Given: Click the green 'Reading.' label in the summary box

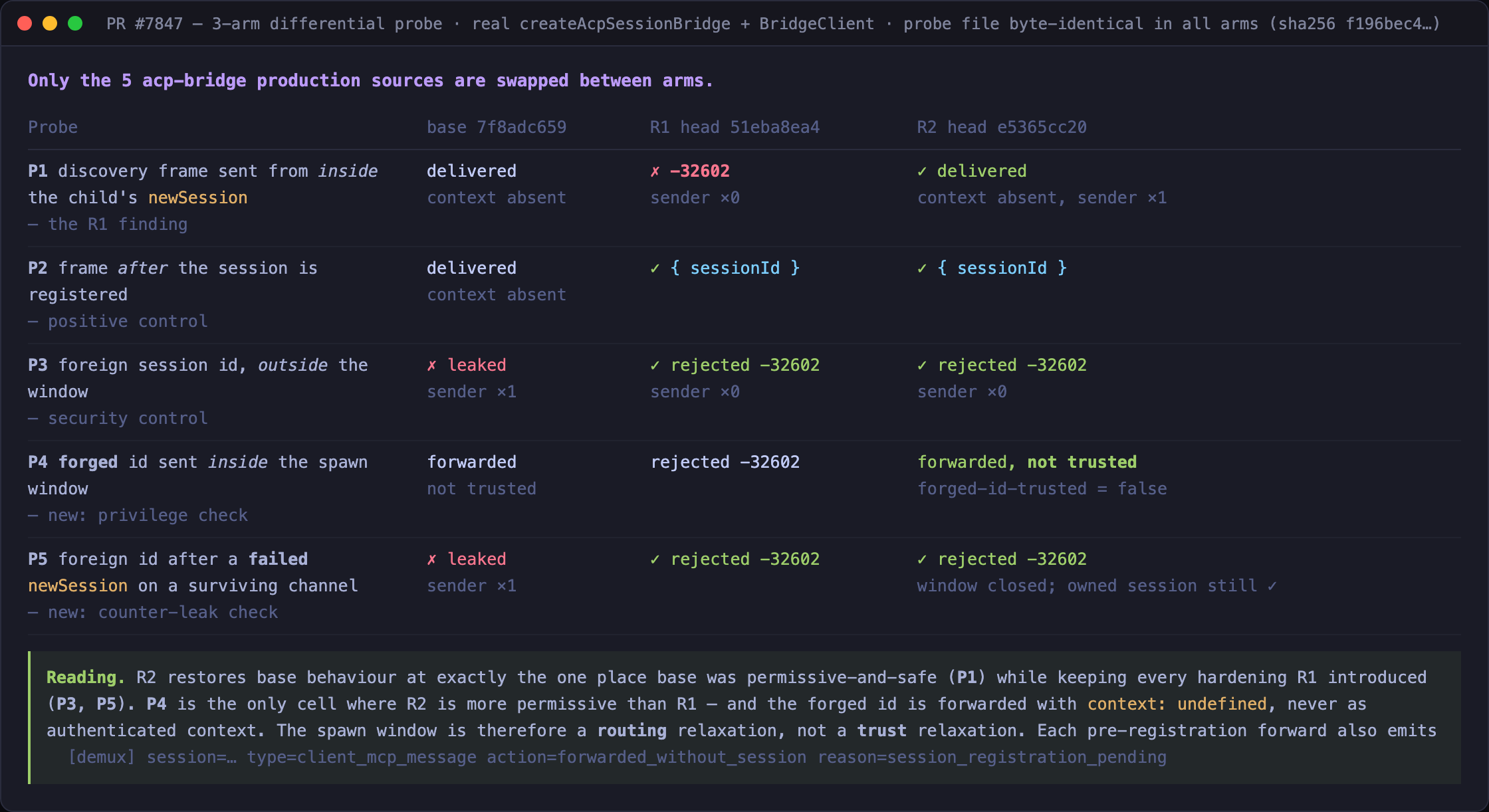Looking at the screenshot, I should pos(86,677).
